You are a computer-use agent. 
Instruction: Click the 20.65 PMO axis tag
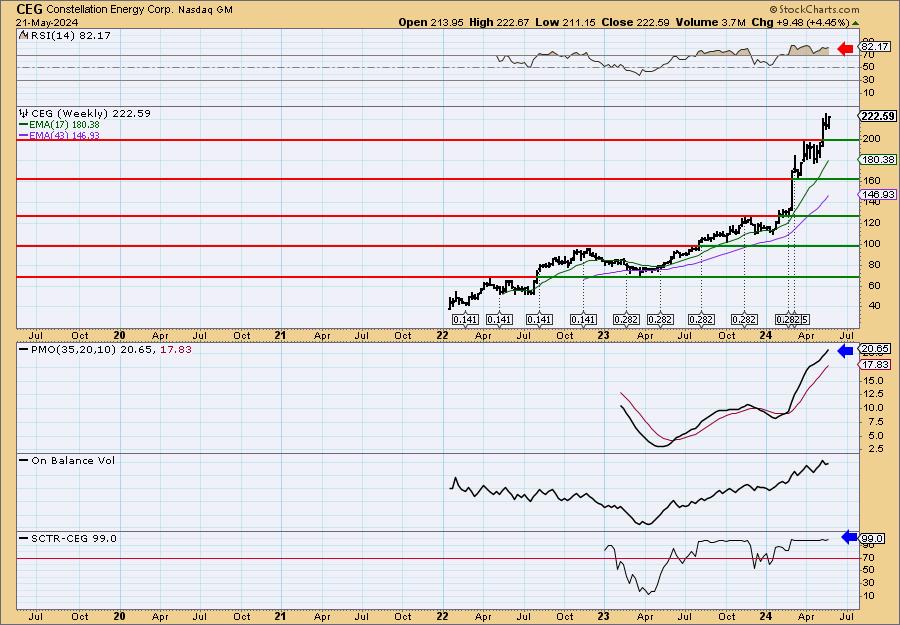pos(875,348)
